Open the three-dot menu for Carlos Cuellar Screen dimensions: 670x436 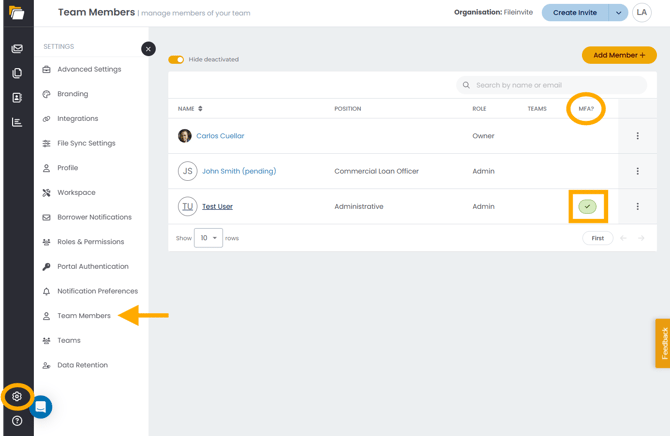pyautogui.click(x=637, y=136)
